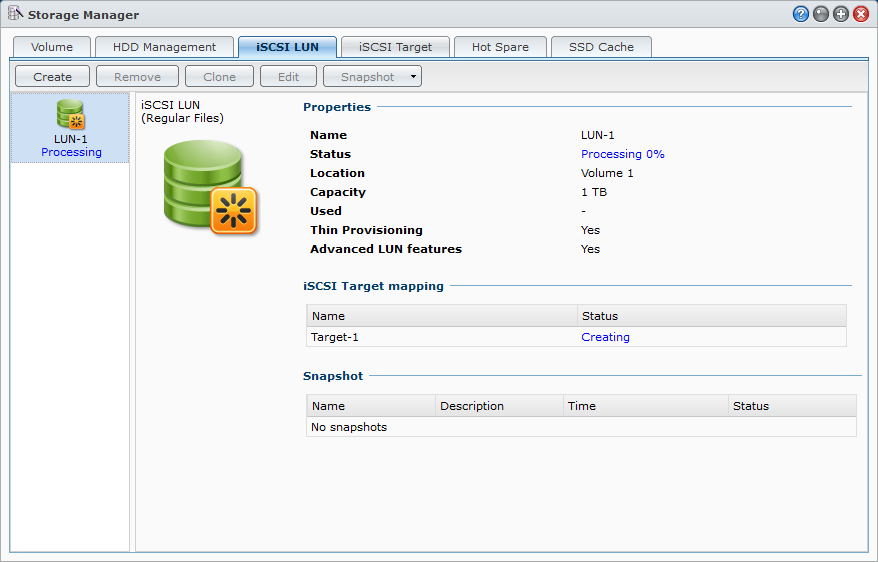
Task: Open the help question mark icon
Action: [x=800, y=14]
